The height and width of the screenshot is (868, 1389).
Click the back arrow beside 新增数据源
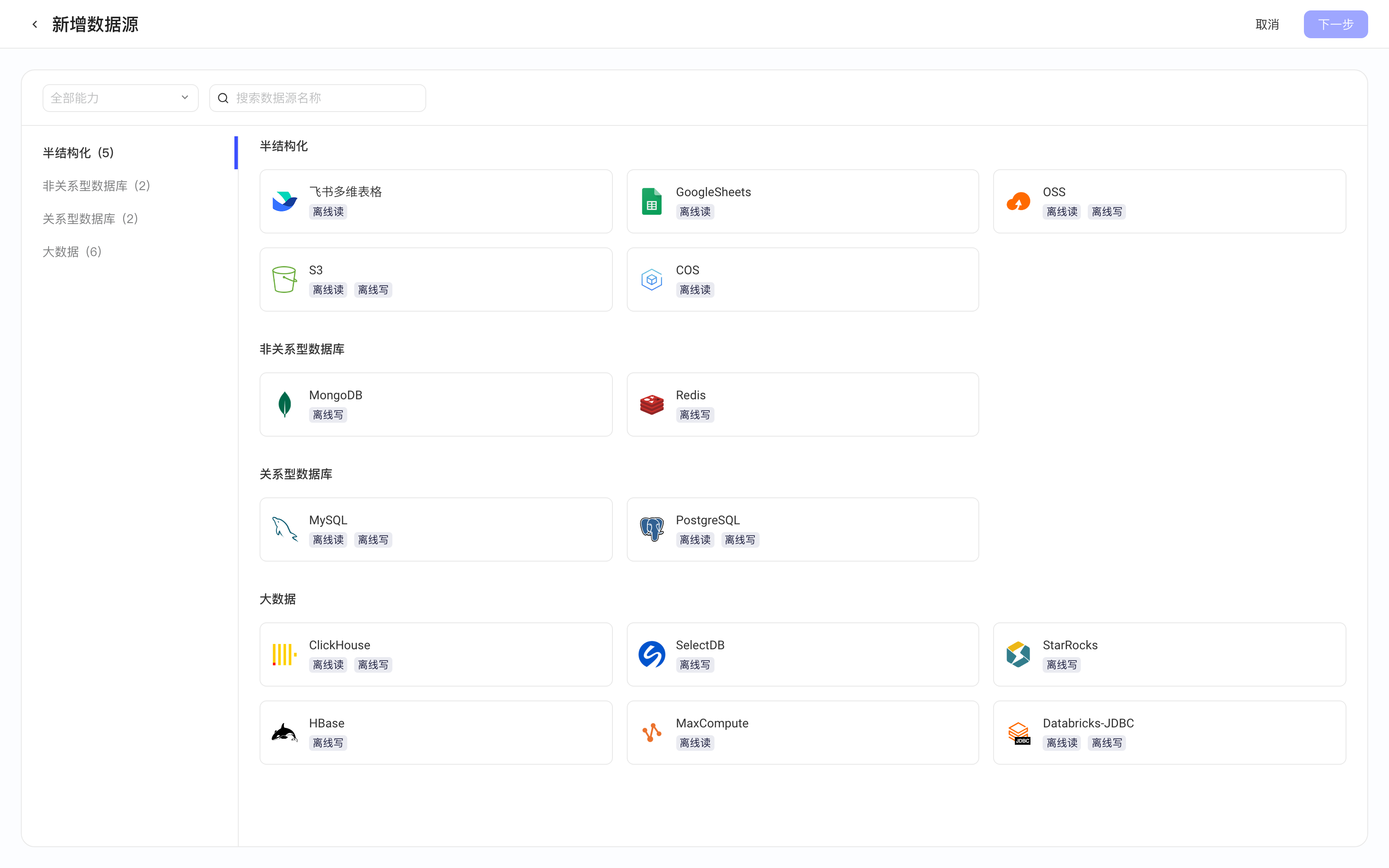tap(35, 24)
